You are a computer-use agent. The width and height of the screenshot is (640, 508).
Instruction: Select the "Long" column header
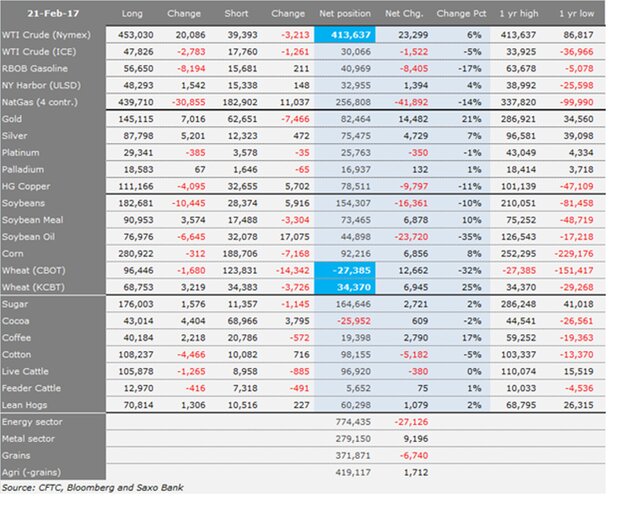point(131,14)
